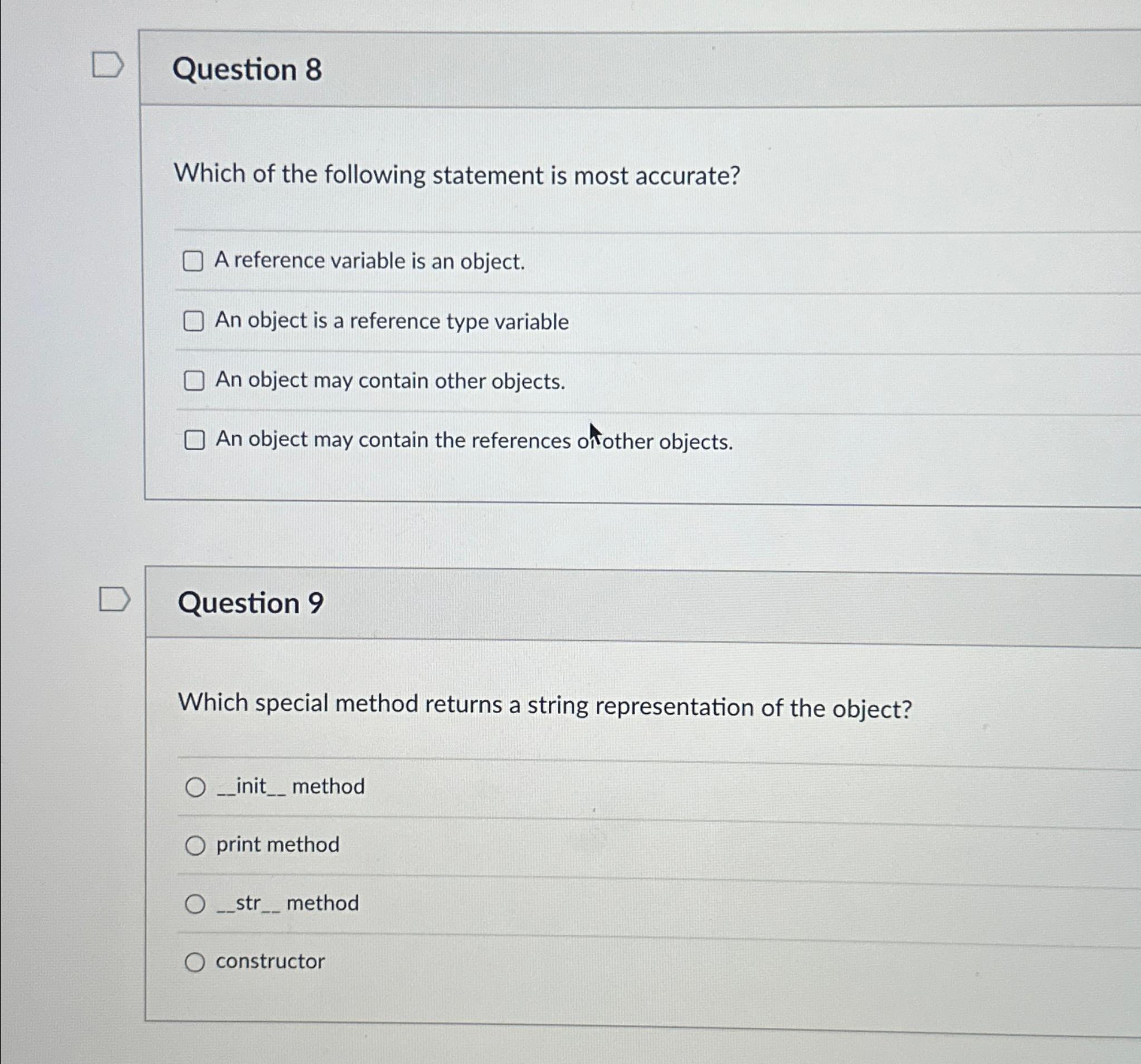This screenshot has height=1064, width=1141.
Task: Check 'A reference variable is an object'
Action: (x=195, y=262)
